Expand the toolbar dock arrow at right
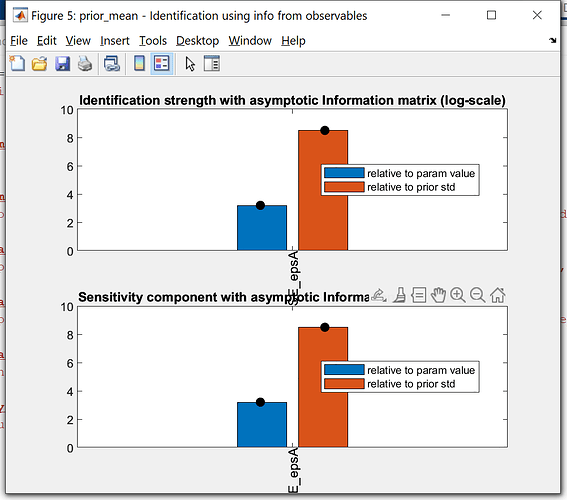This screenshot has width=567, height=500. click(x=553, y=40)
